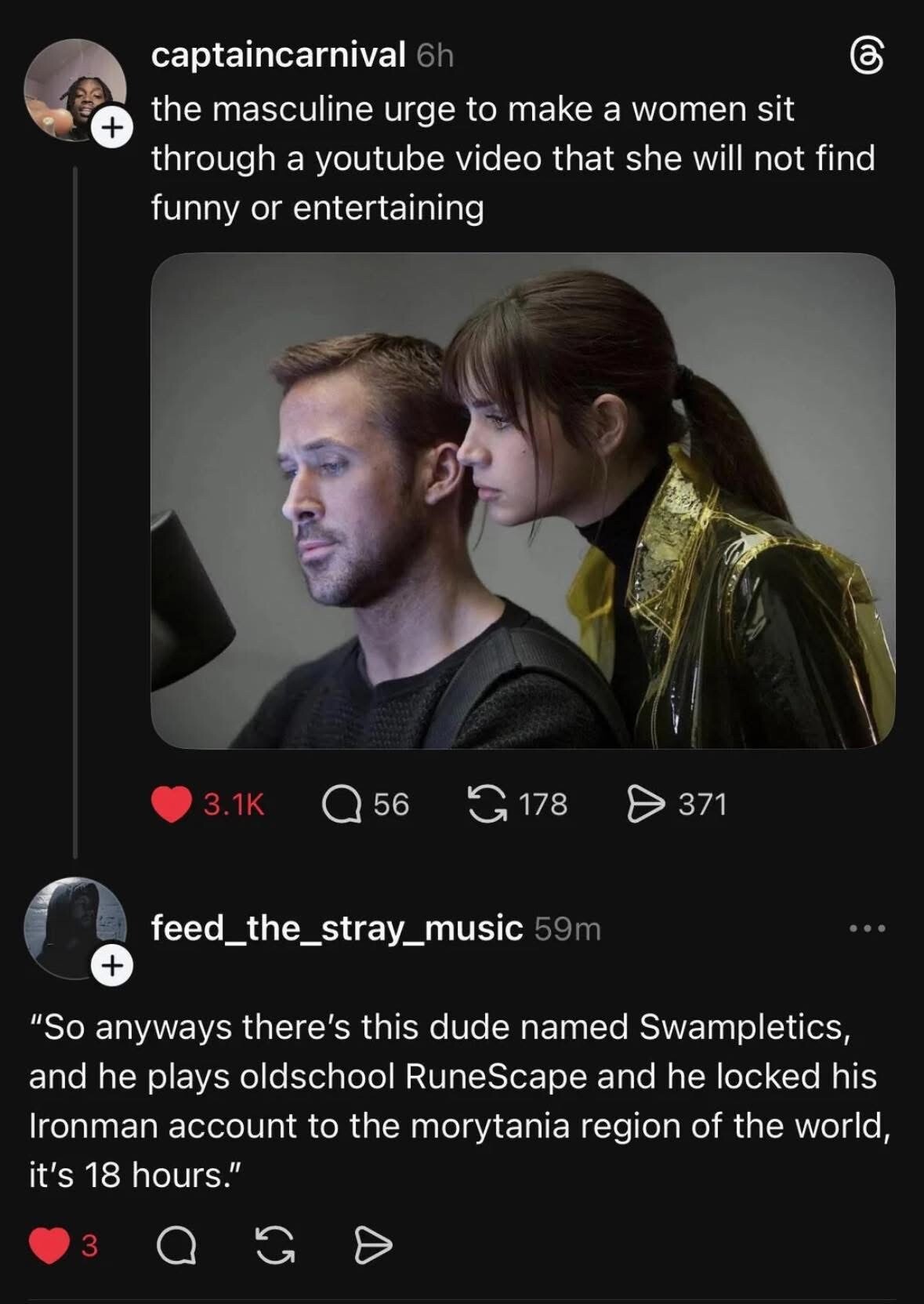Open feed_the_stray_music's profile picture
The image size is (924, 1304).
click(x=74, y=928)
